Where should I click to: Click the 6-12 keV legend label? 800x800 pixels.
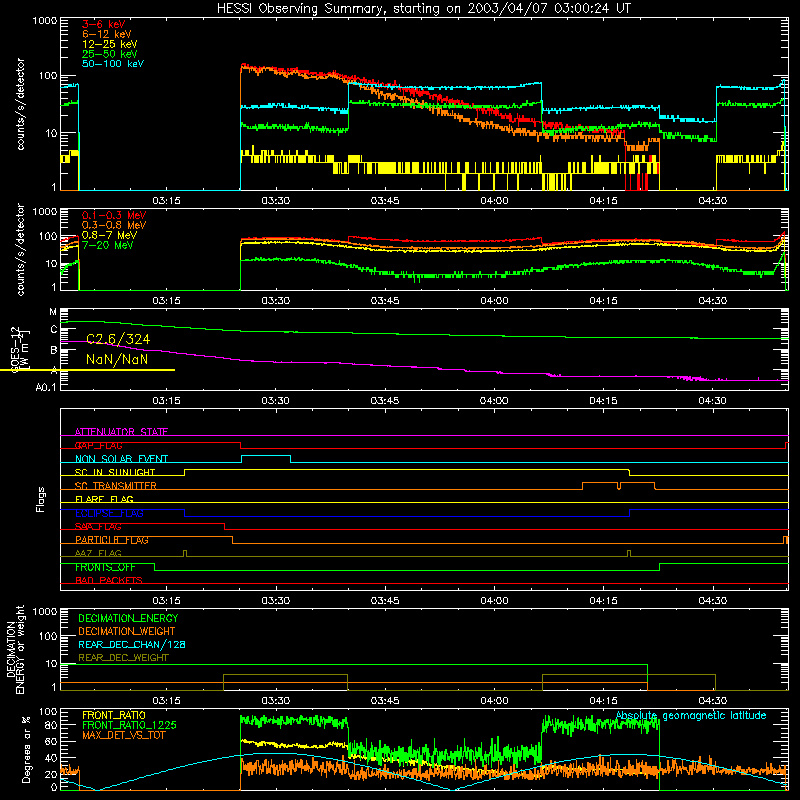(106, 34)
